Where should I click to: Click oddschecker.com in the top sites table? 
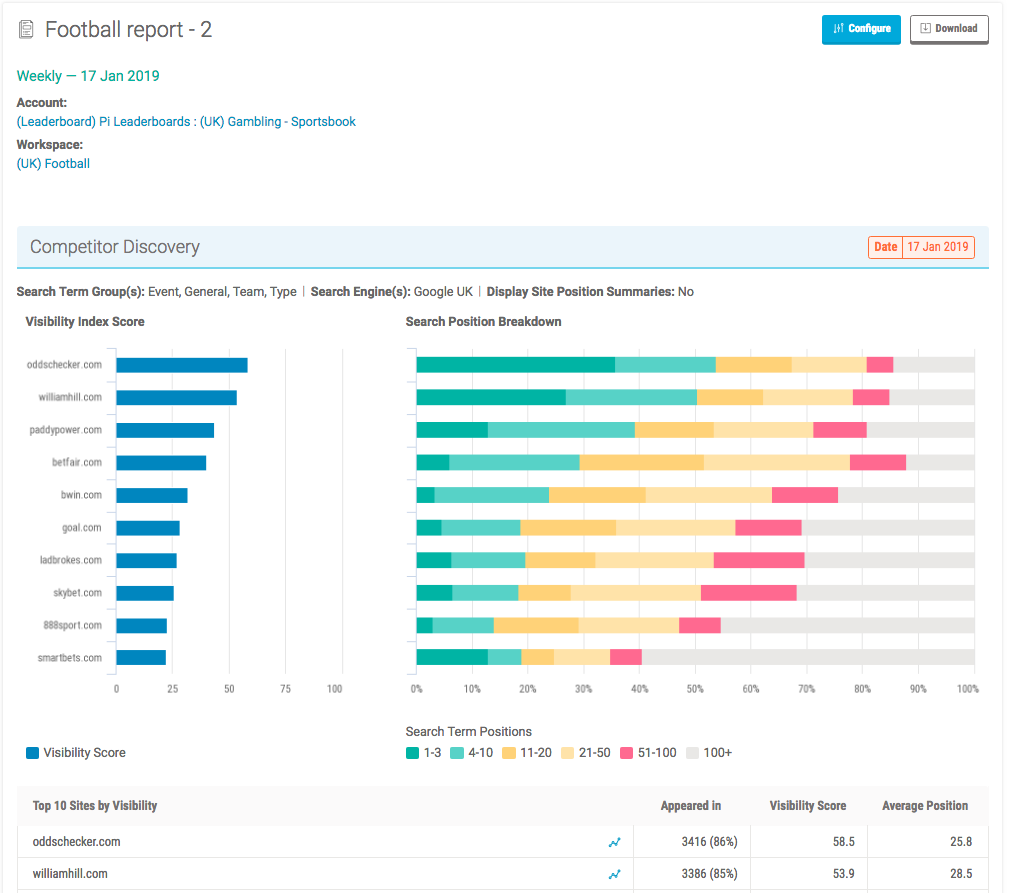point(77,842)
